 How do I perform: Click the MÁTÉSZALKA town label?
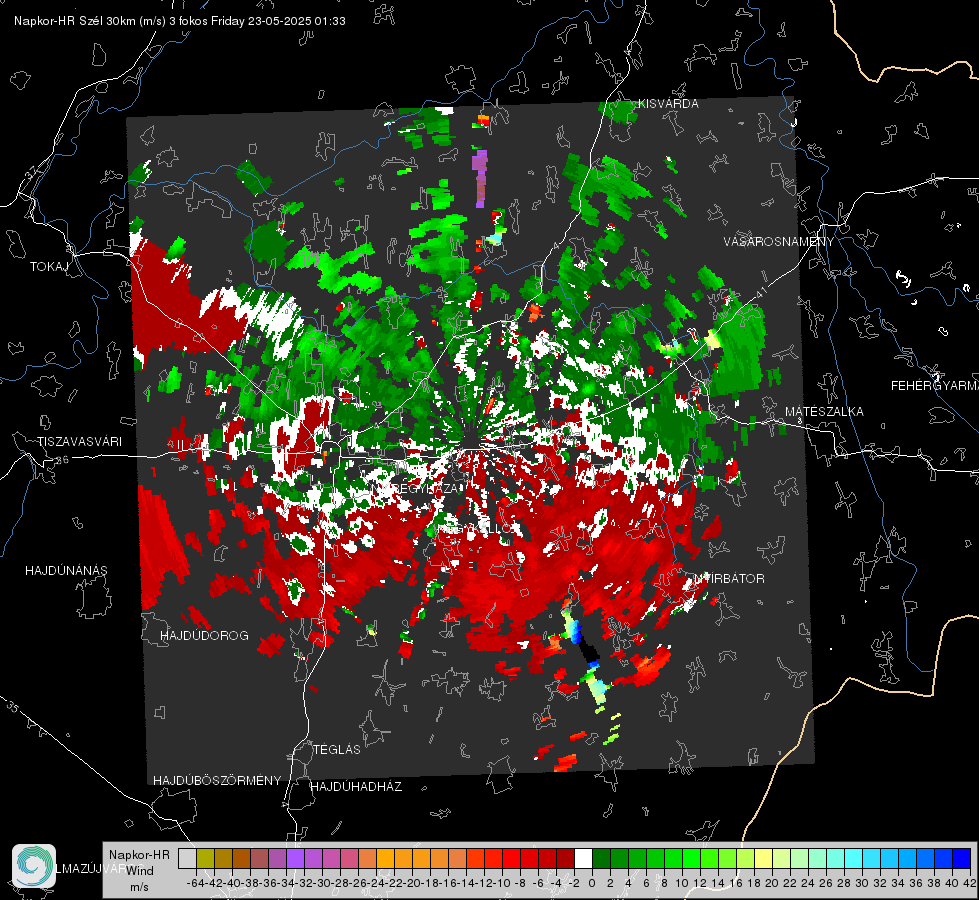[x=824, y=411]
